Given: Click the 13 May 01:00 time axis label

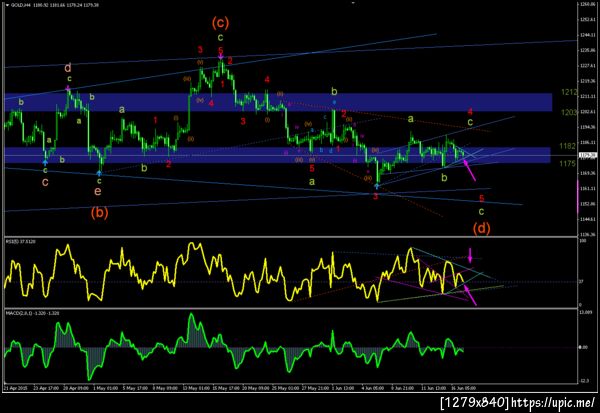Looking at the screenshot, I should click(x=196, y=388).
